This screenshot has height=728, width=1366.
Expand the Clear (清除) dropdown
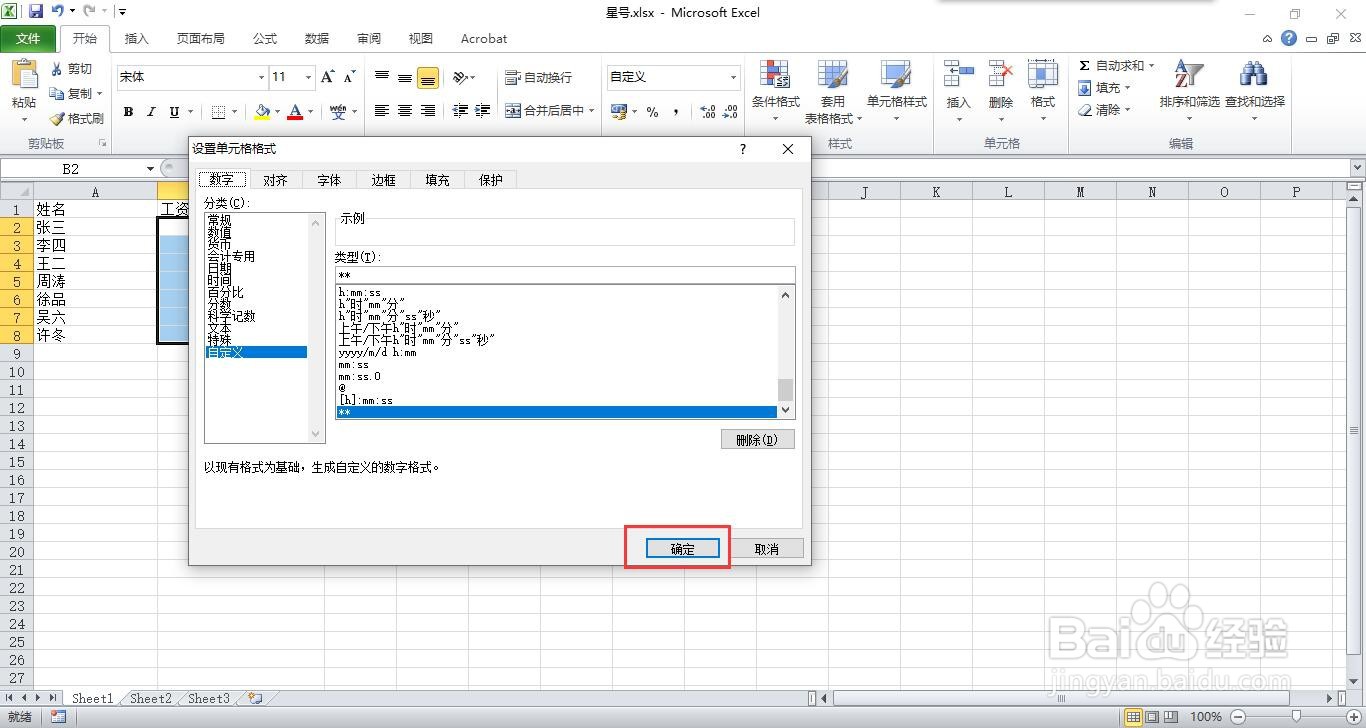[x=1128, y=110]
